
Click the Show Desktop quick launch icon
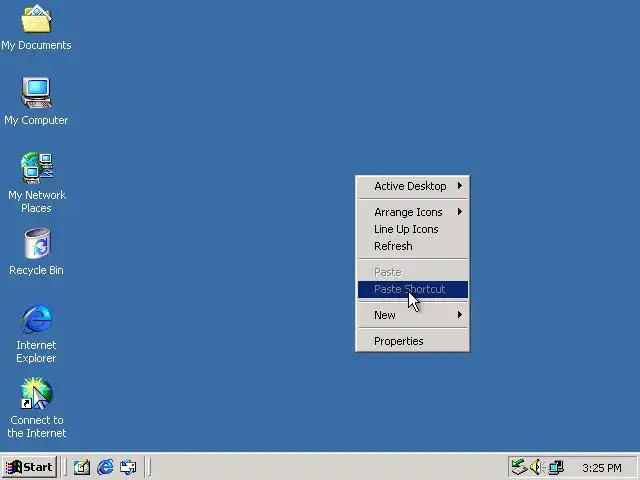(82, 467)
